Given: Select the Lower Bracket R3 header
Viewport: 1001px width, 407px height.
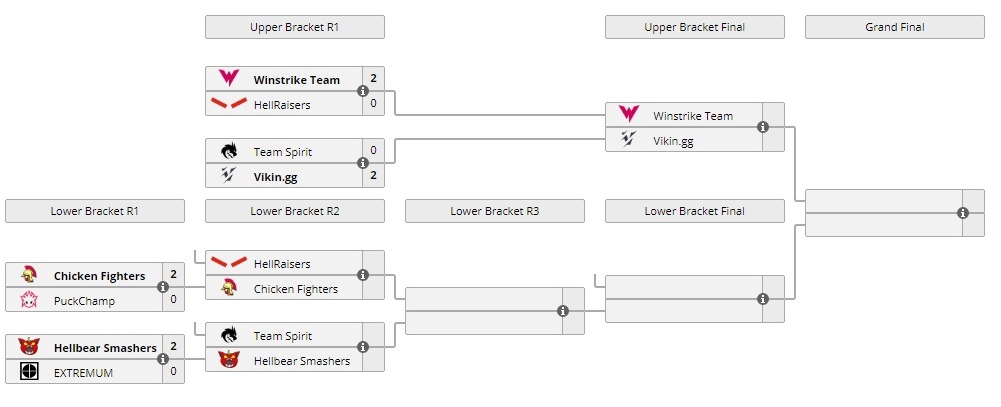Looking at the screenshot, I should tap(494, 211).
